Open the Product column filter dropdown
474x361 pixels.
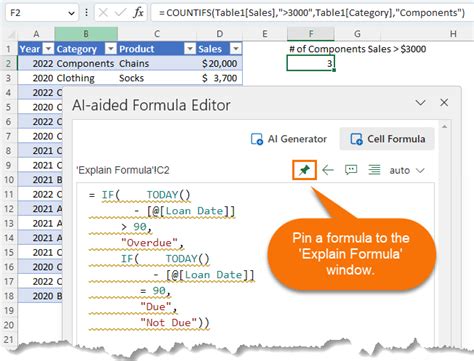[190, 49]
